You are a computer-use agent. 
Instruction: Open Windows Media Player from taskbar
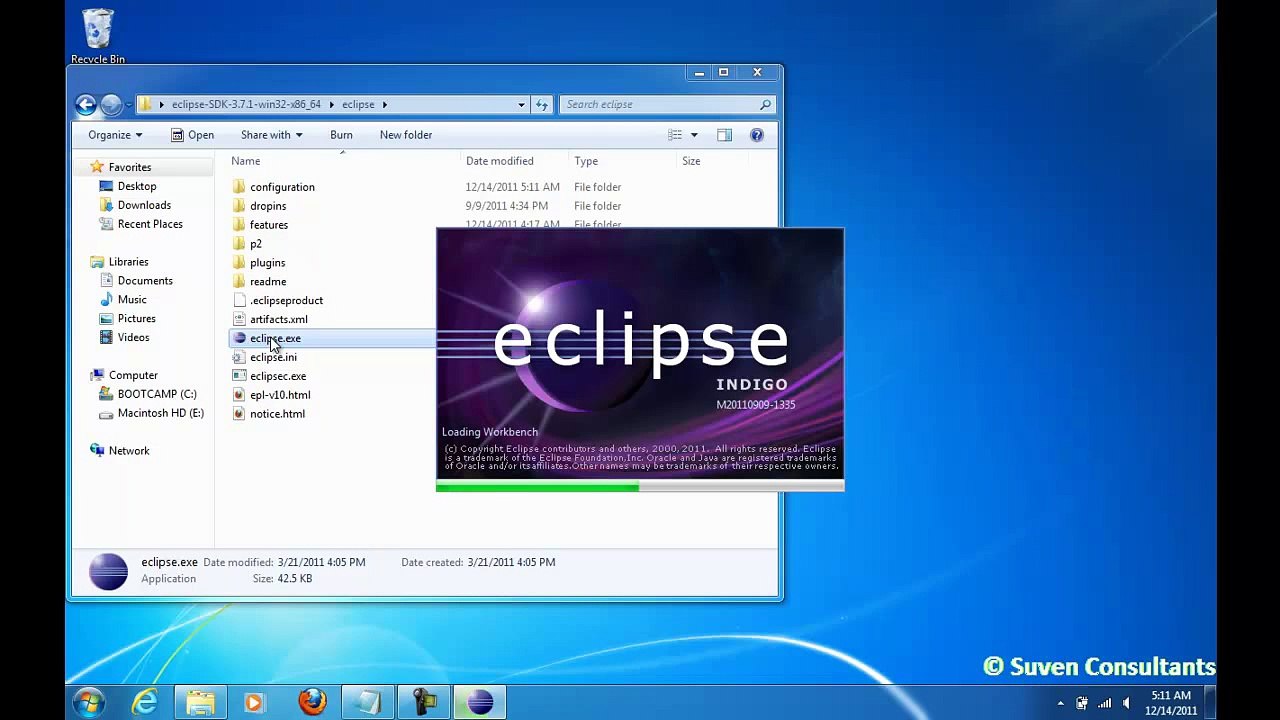coord(254,702)
